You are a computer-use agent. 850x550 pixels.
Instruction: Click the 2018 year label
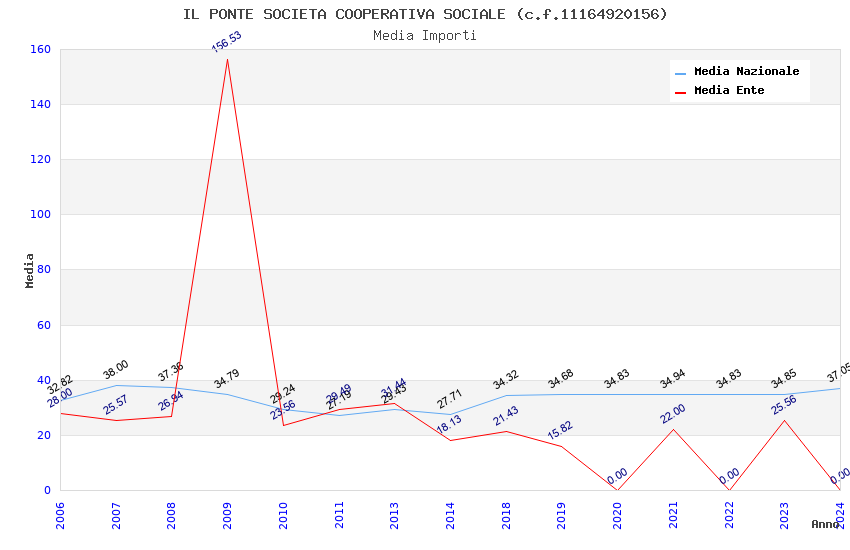coord(506,515)
